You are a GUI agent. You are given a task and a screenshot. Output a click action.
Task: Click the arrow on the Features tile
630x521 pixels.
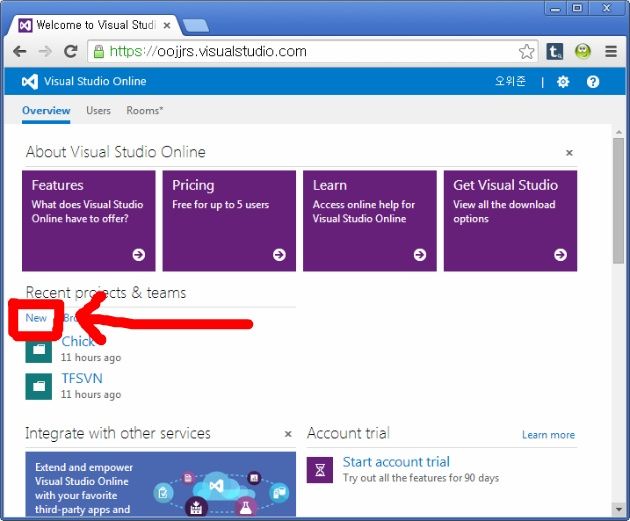point(139,254)
